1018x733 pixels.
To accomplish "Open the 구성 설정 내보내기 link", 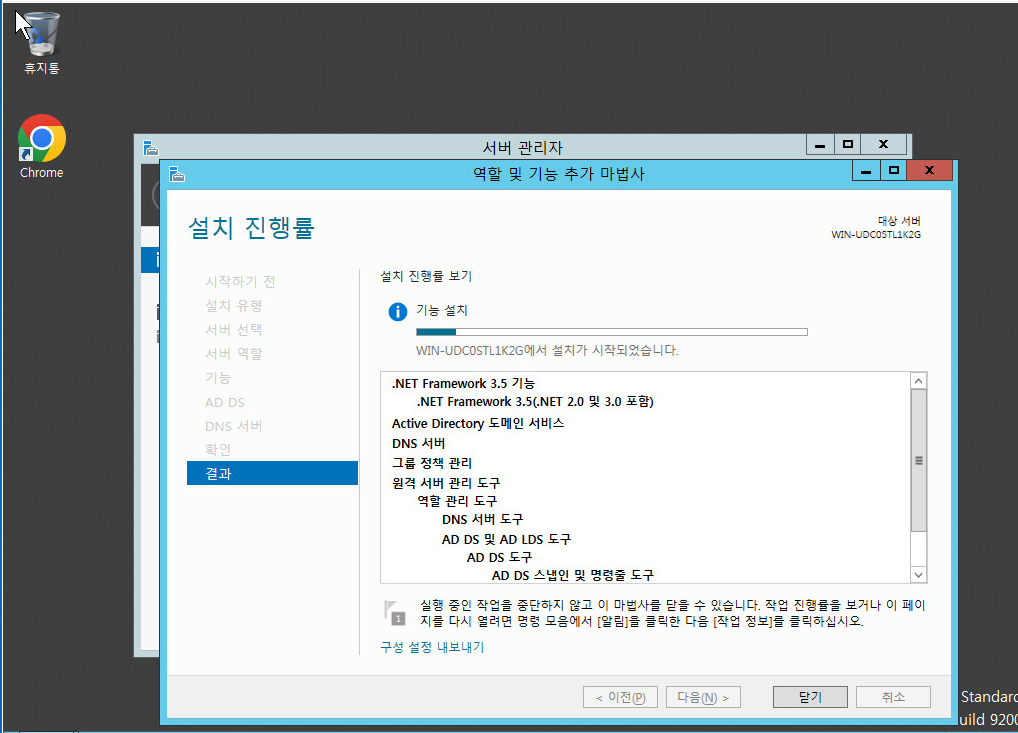I will [x=432, y=647].
